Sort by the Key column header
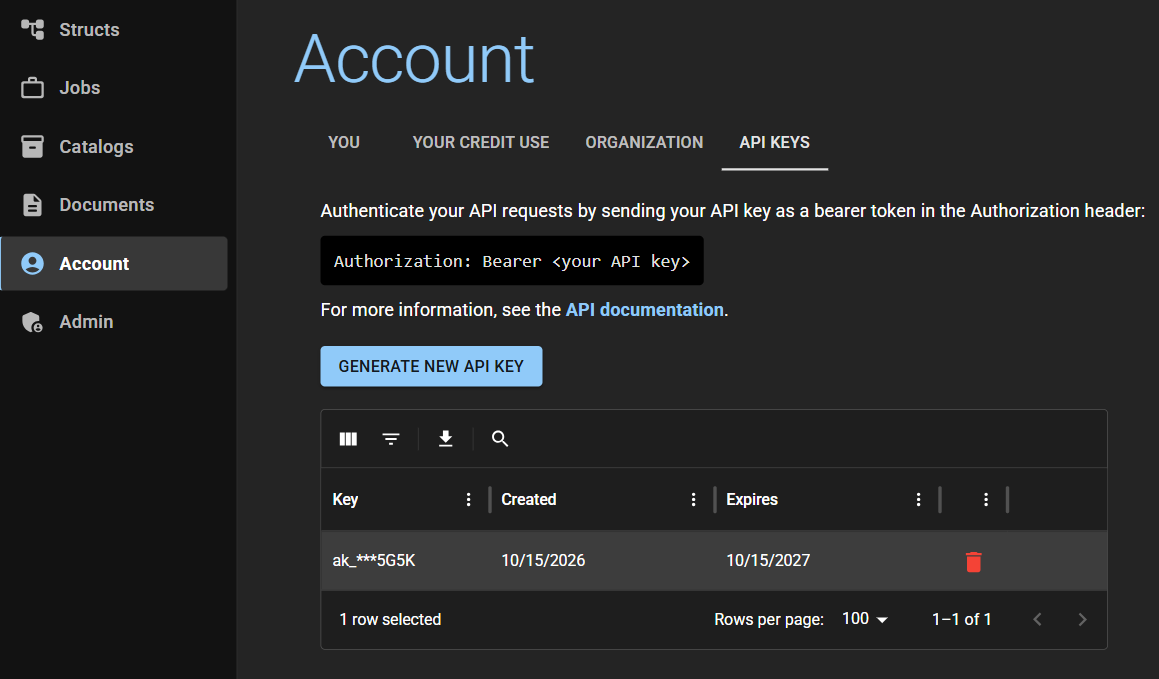 (x=345, y=499)
